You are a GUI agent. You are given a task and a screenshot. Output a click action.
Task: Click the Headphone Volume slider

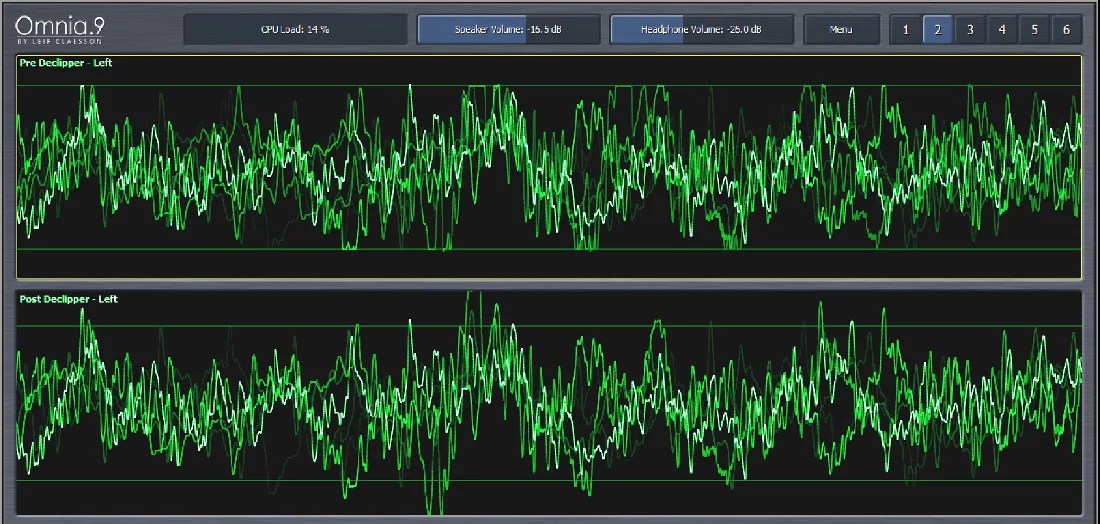[x=701, y=29]
